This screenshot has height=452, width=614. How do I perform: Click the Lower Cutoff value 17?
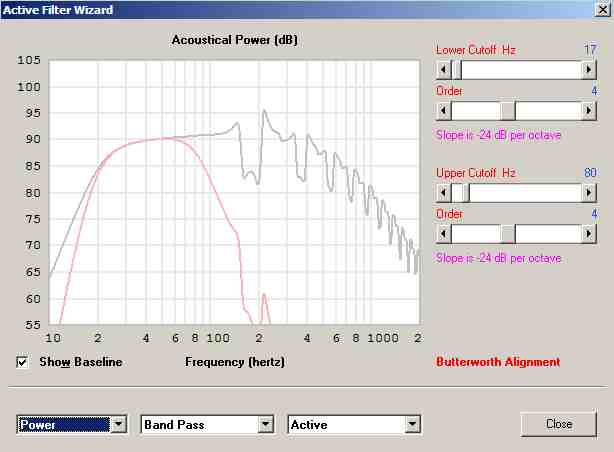pyautogui.click(x=590, y=50)
